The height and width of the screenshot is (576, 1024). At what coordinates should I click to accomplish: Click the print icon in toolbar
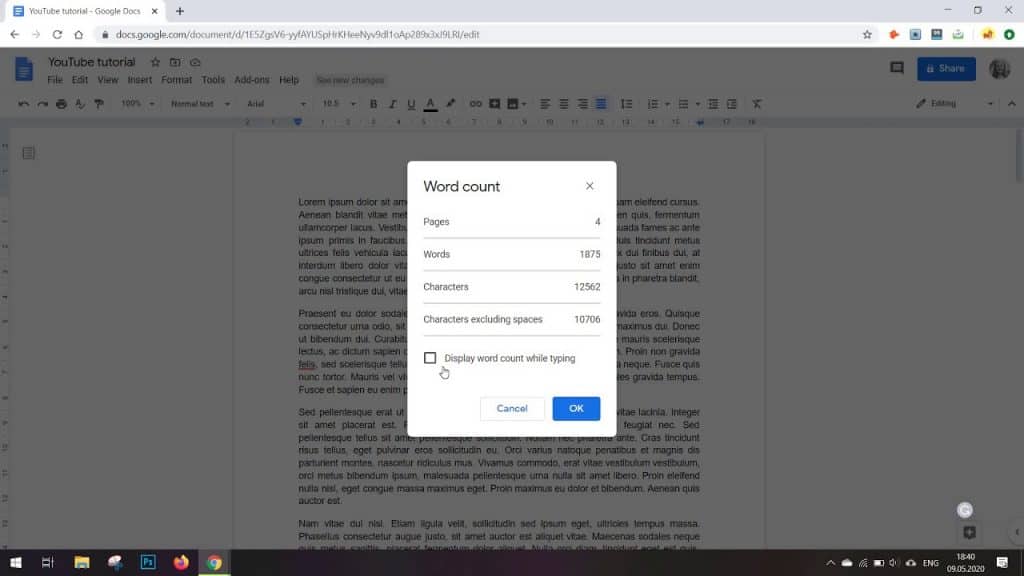point(62,104)
